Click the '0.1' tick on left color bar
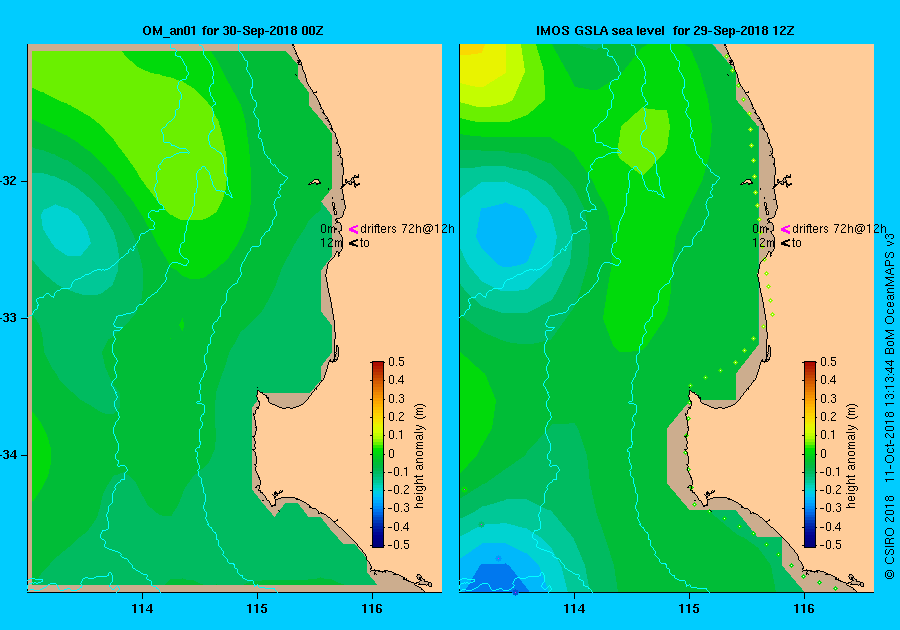The height and width of the screenshot is (630, 900). tap(397, 435)
